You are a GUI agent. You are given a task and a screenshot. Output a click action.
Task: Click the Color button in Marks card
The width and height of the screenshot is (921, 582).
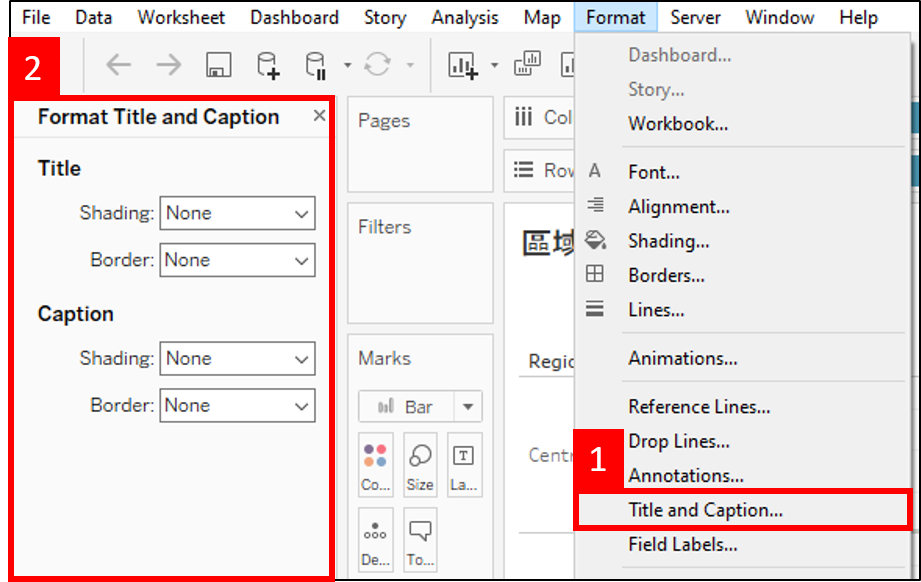click(x=376, y=465)
